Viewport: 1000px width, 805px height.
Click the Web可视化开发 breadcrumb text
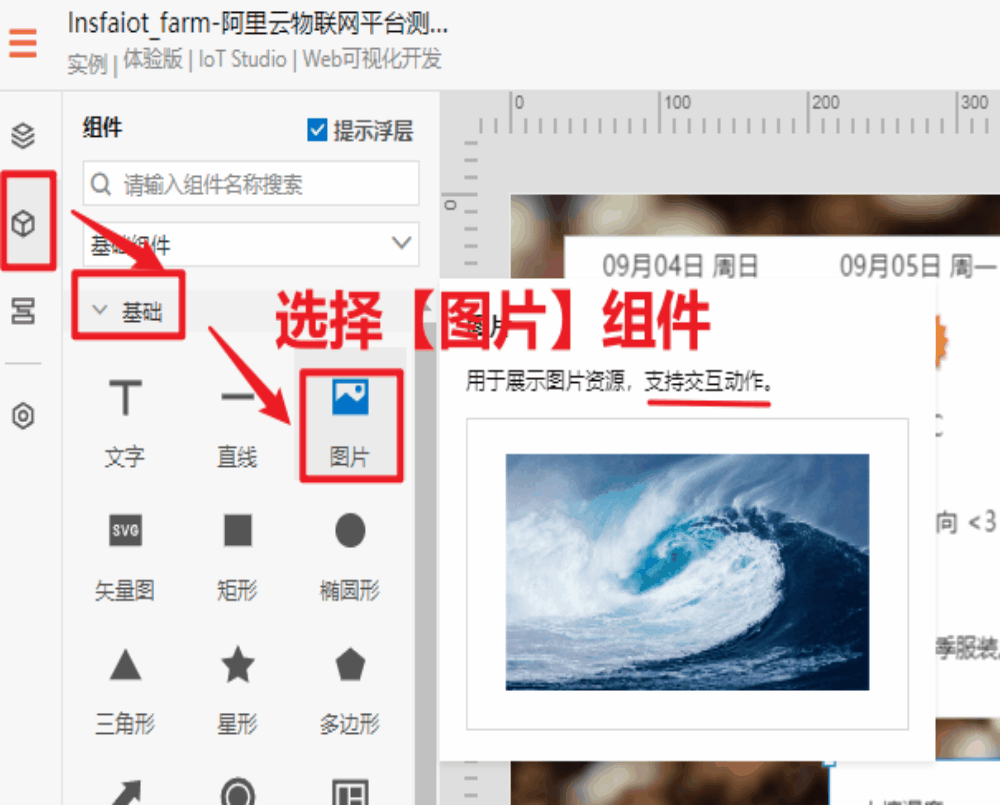[372, 59]
